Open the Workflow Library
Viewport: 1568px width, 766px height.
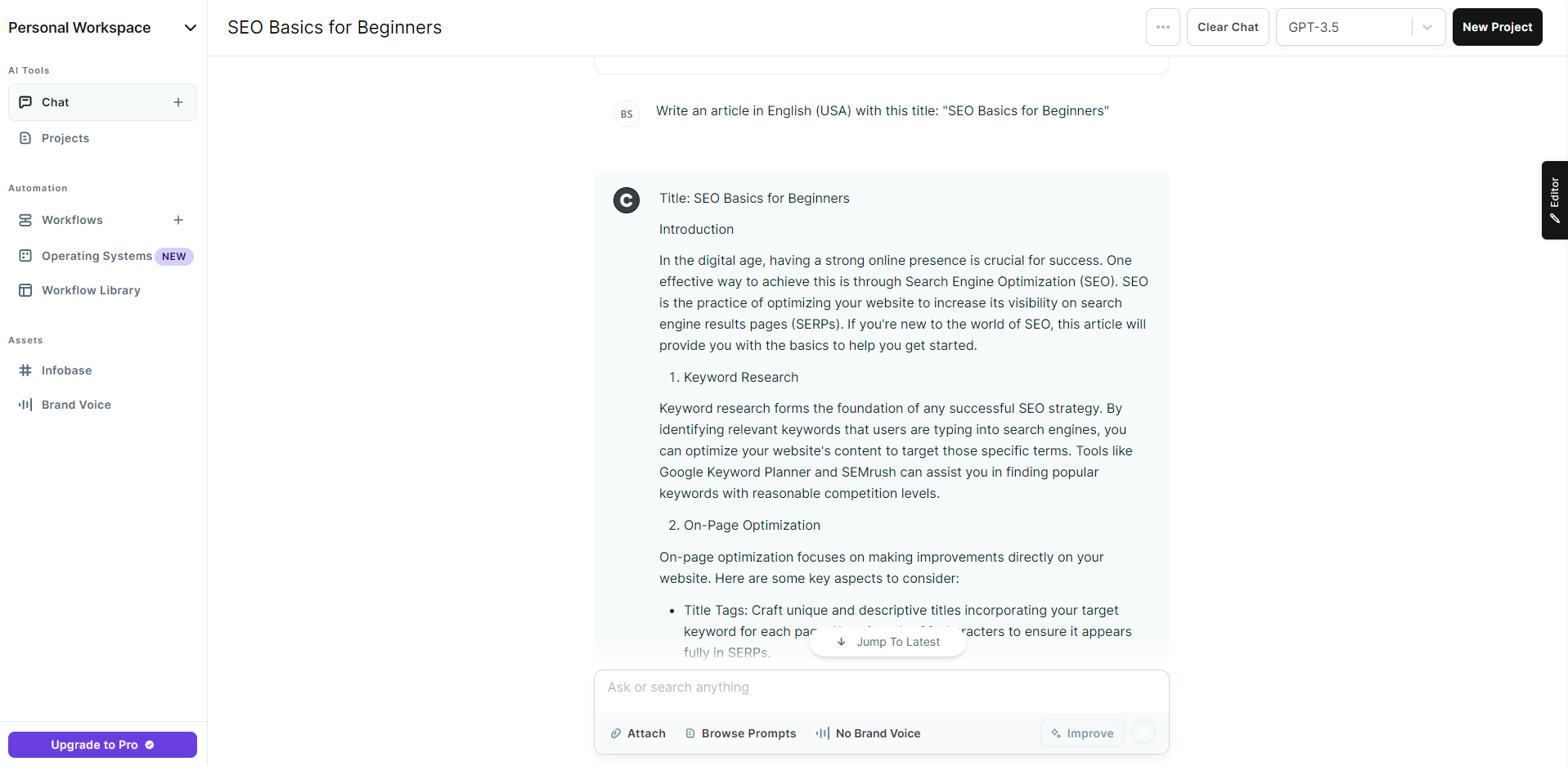[x=91, y=290]
